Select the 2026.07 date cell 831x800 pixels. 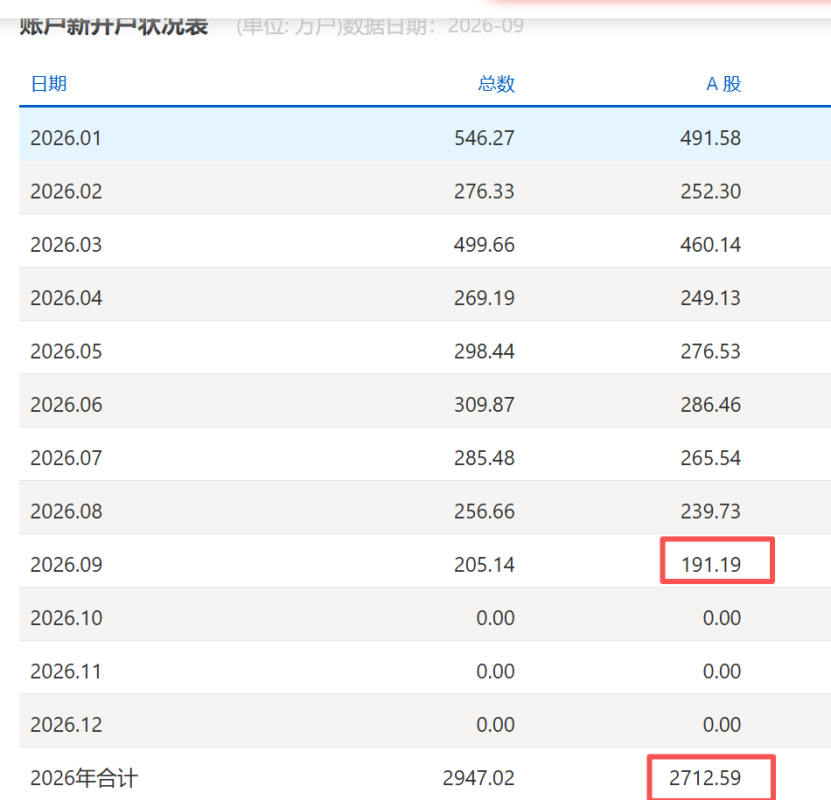[66, 458]
